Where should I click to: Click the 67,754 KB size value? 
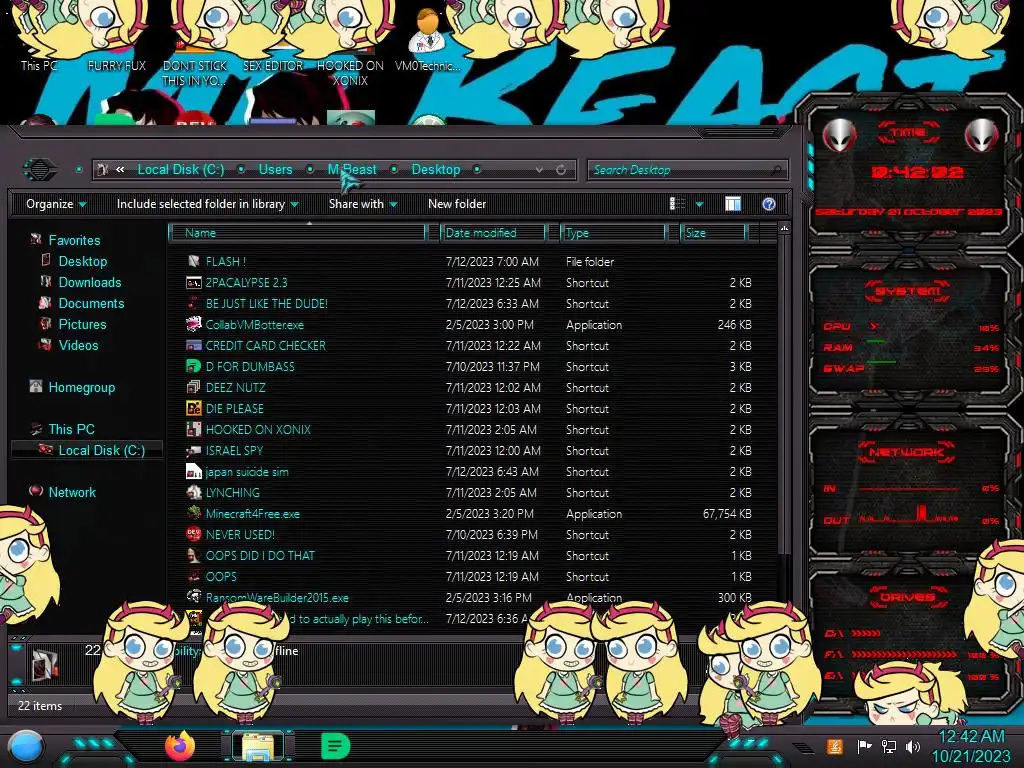tap(727, 514)
